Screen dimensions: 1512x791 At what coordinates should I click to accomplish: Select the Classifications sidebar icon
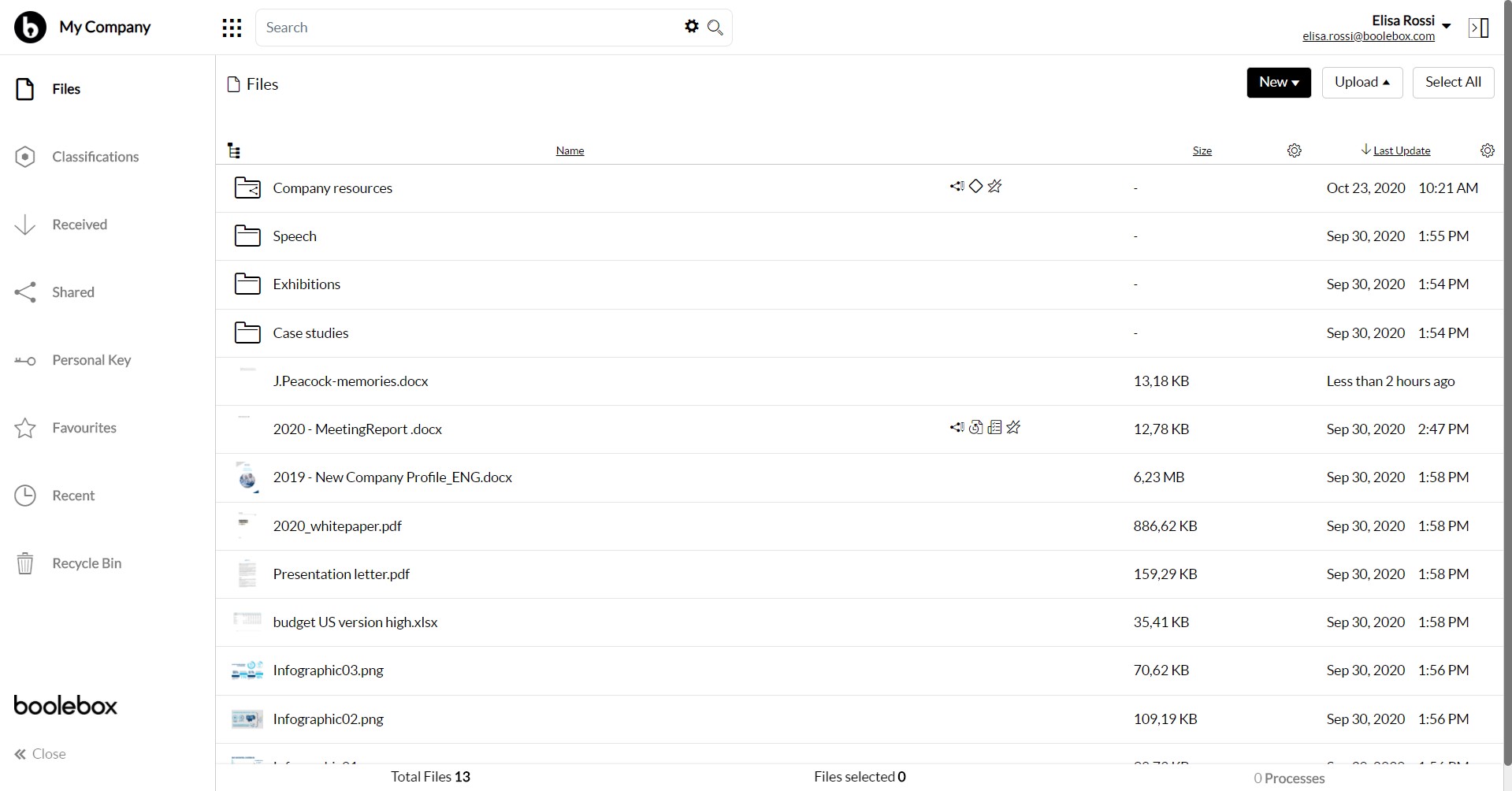24,156
